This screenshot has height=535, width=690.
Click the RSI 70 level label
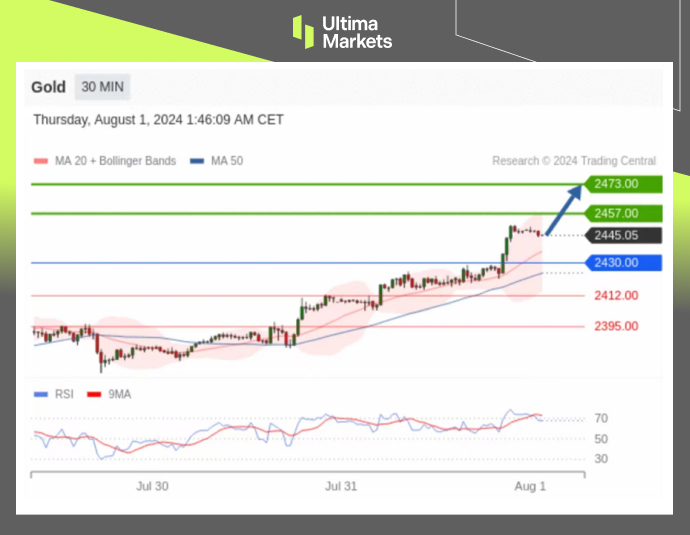click(601, 418)
